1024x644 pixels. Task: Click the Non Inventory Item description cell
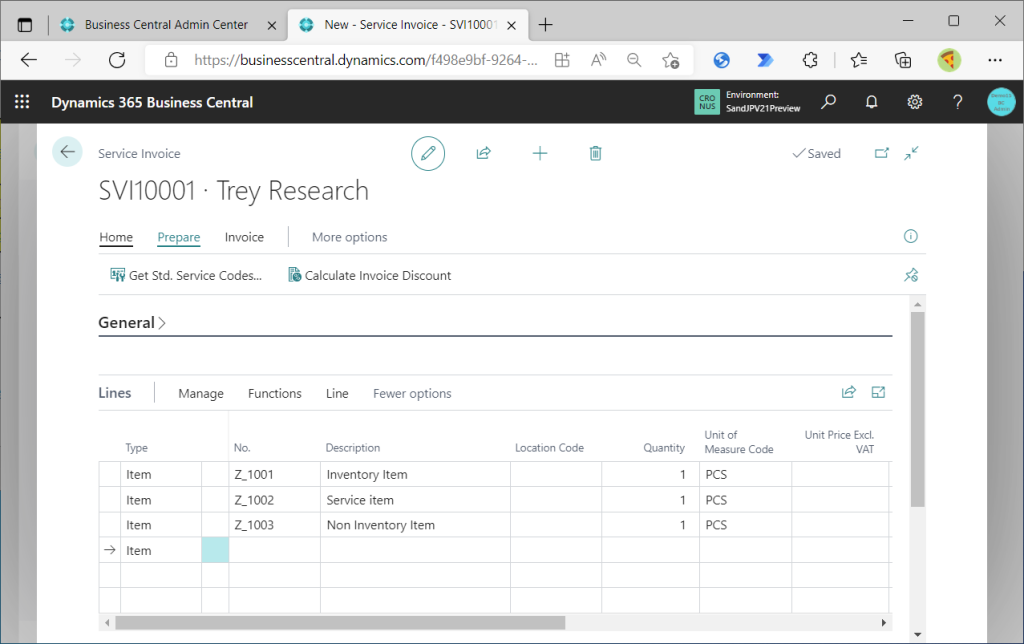(415, 525)
